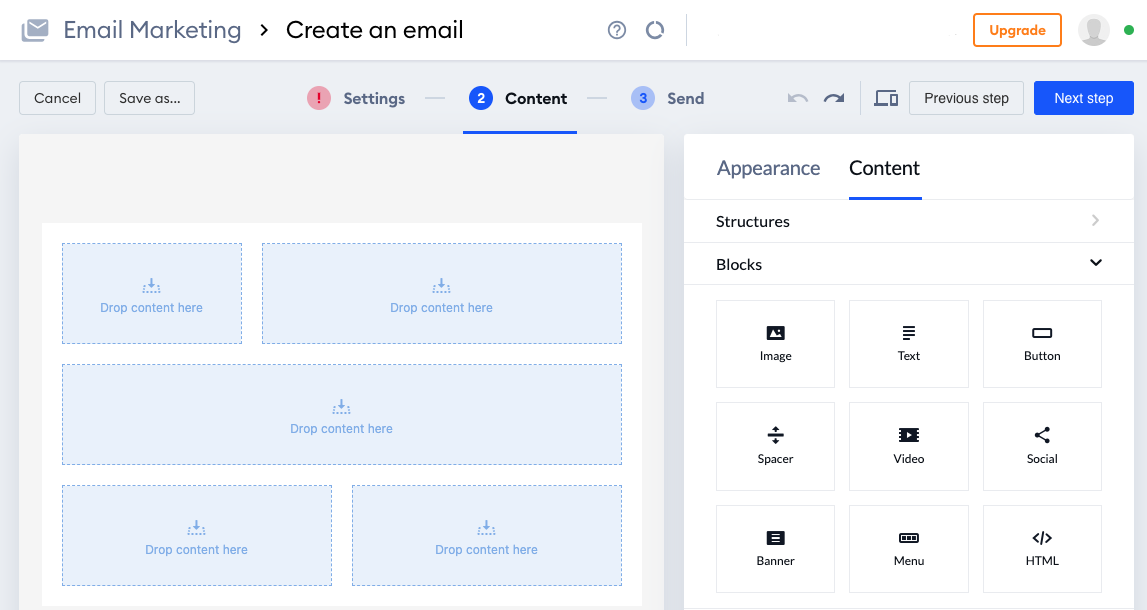Select the HTML block
This screenshot has height=610, width=1147.
pos(1042,549)
